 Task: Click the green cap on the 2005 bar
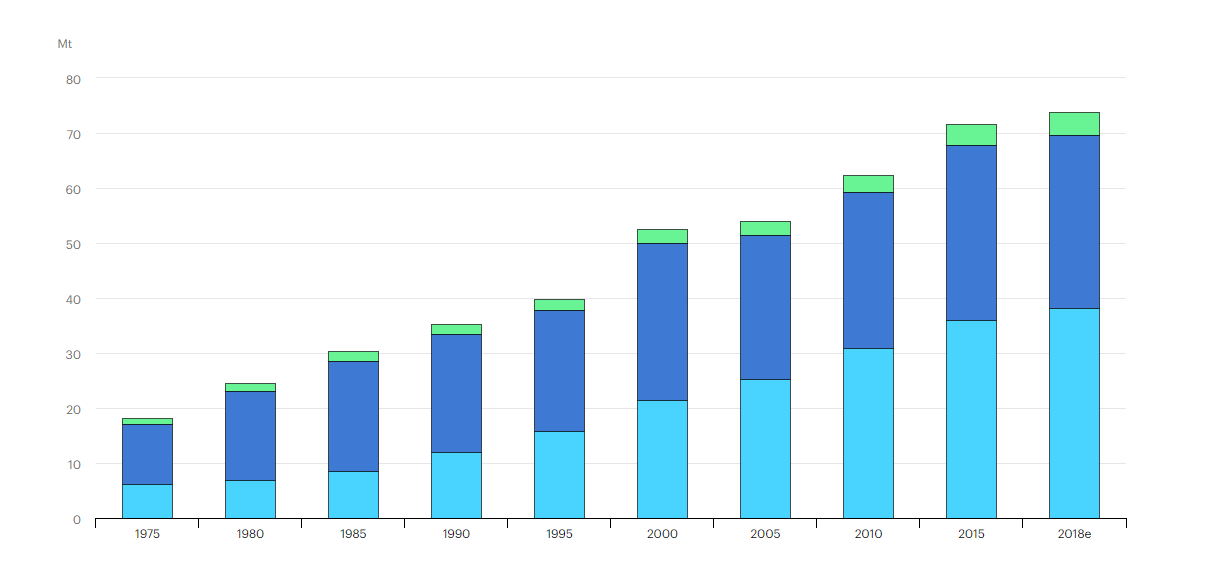point(765,228)
